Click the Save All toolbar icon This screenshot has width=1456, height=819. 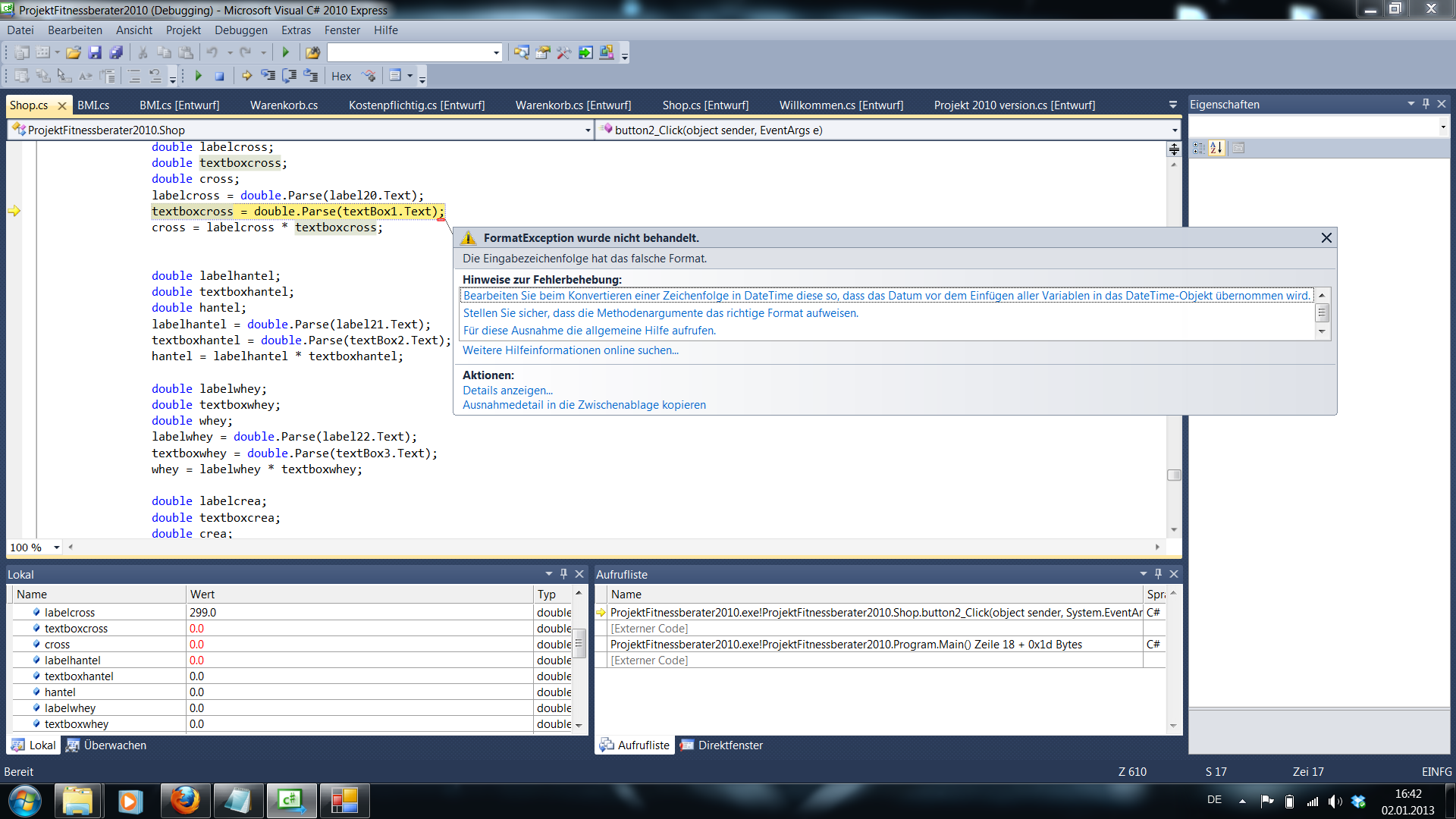(x=116, y=52)
